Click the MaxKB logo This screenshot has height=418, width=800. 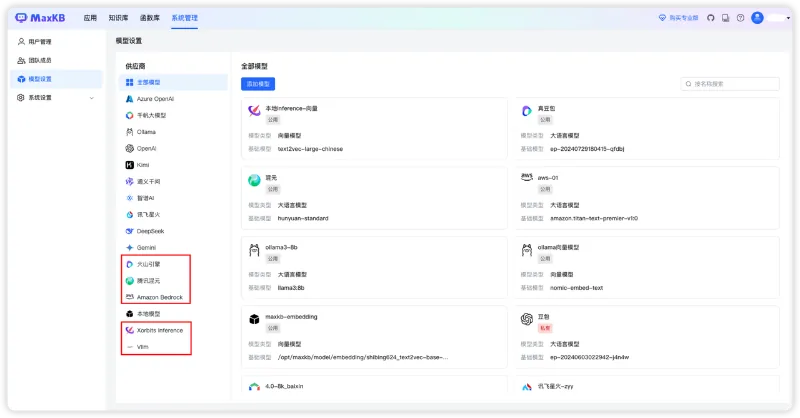pyautogui.click(x=40, y=18)
